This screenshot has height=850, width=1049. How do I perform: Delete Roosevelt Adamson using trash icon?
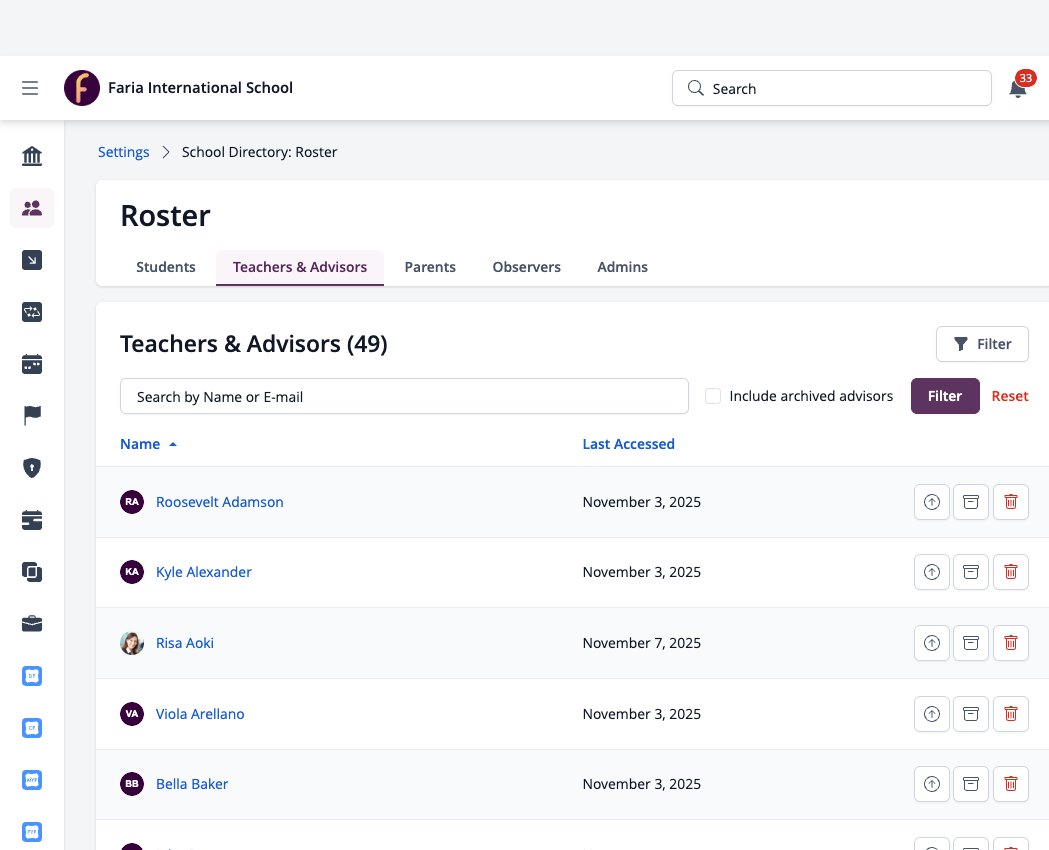1010,502
